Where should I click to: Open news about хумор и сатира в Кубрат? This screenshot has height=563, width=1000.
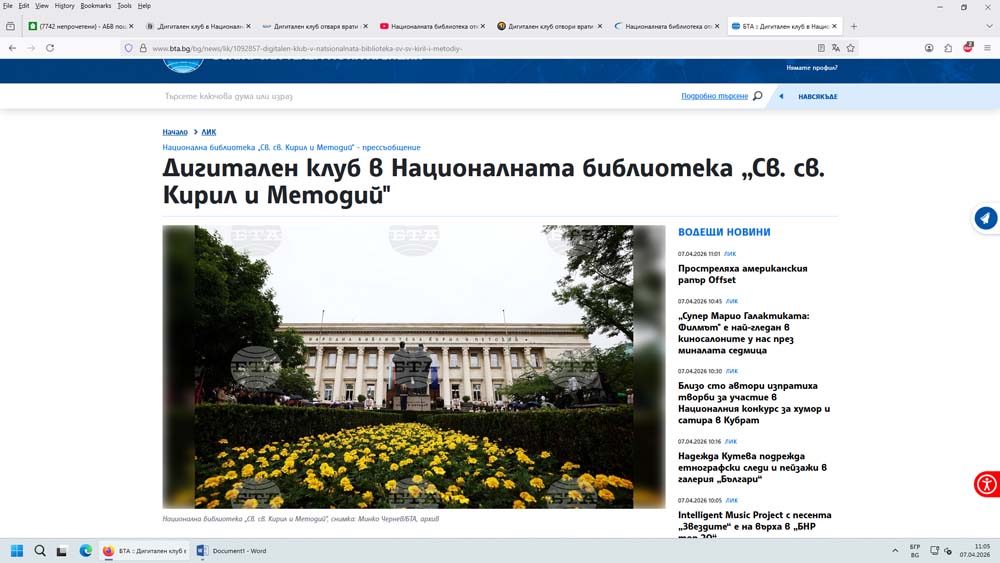pos(754,403)
